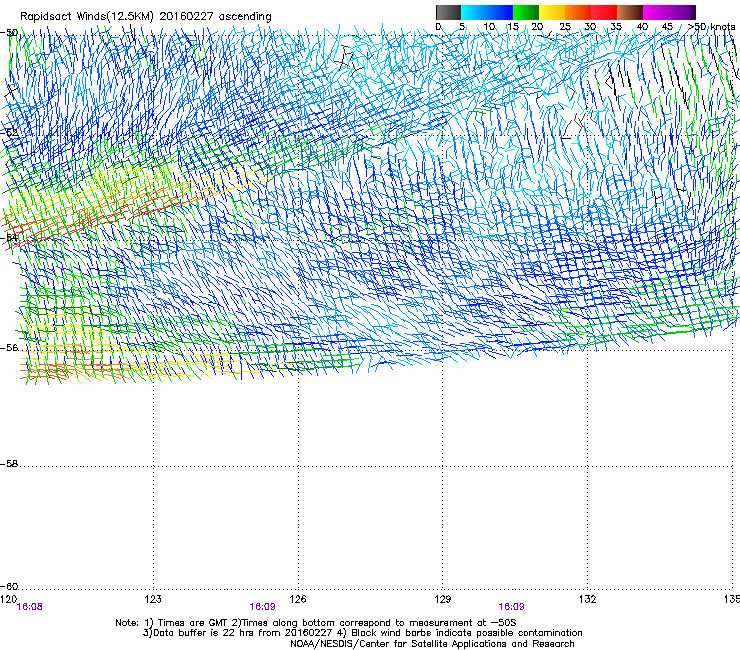Click the '45' legend scale label
Viewport: 740px width, 650px height.
[667, 27]
